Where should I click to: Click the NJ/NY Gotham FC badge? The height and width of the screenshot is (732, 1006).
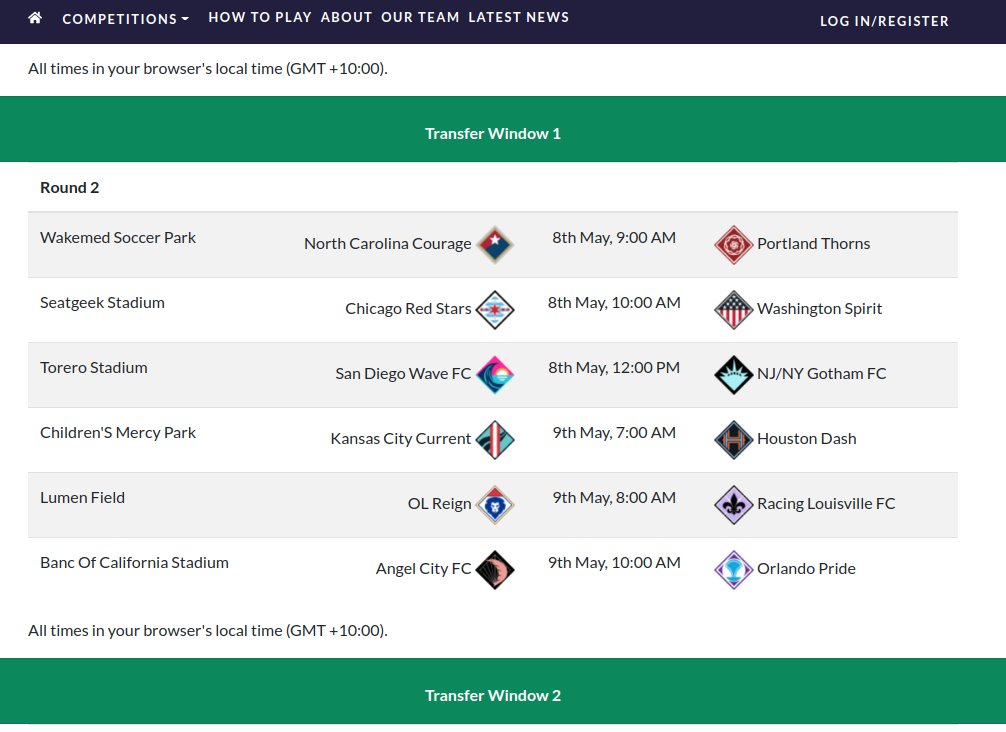[x=733, y=375]
